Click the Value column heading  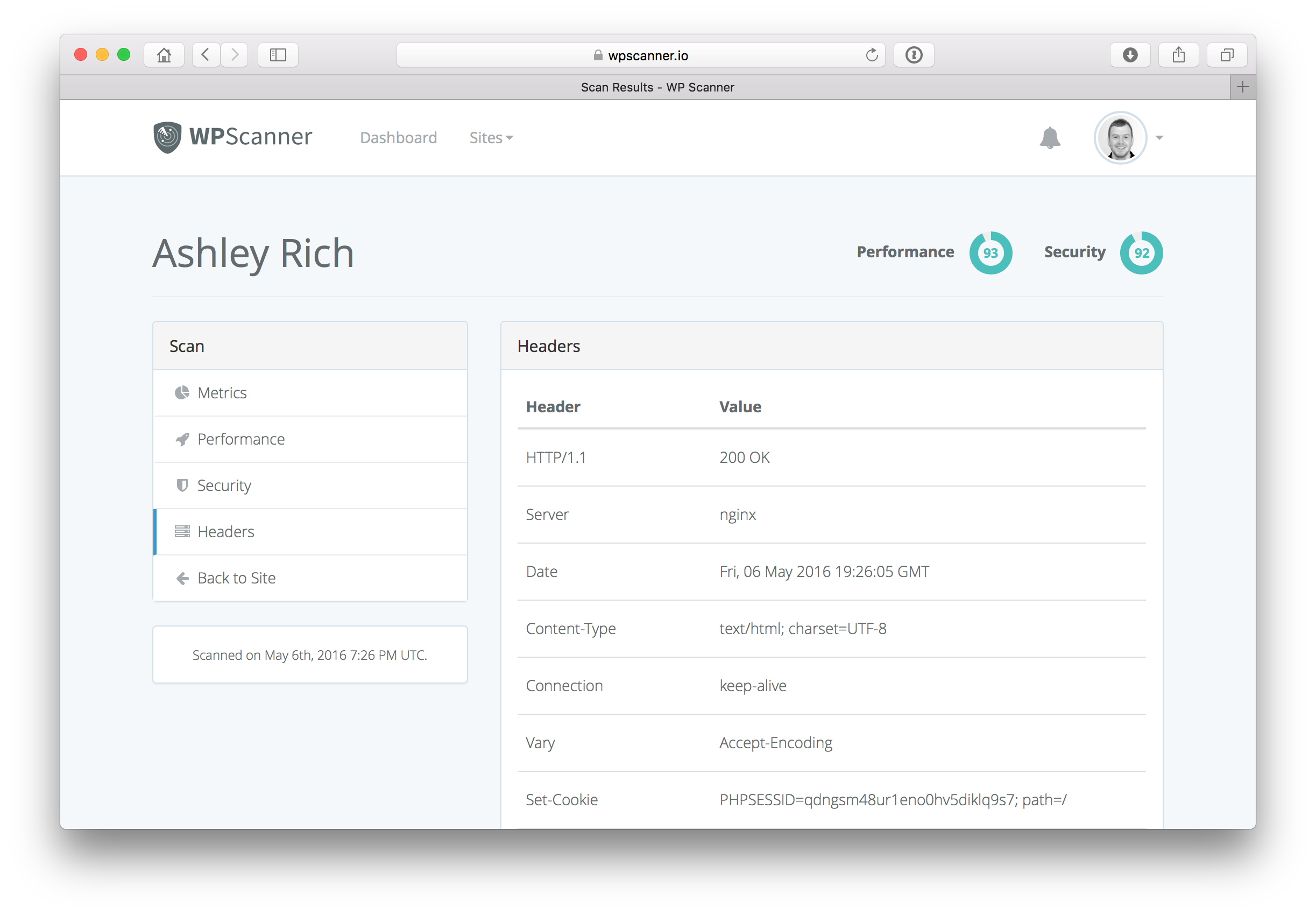(740, 407)
